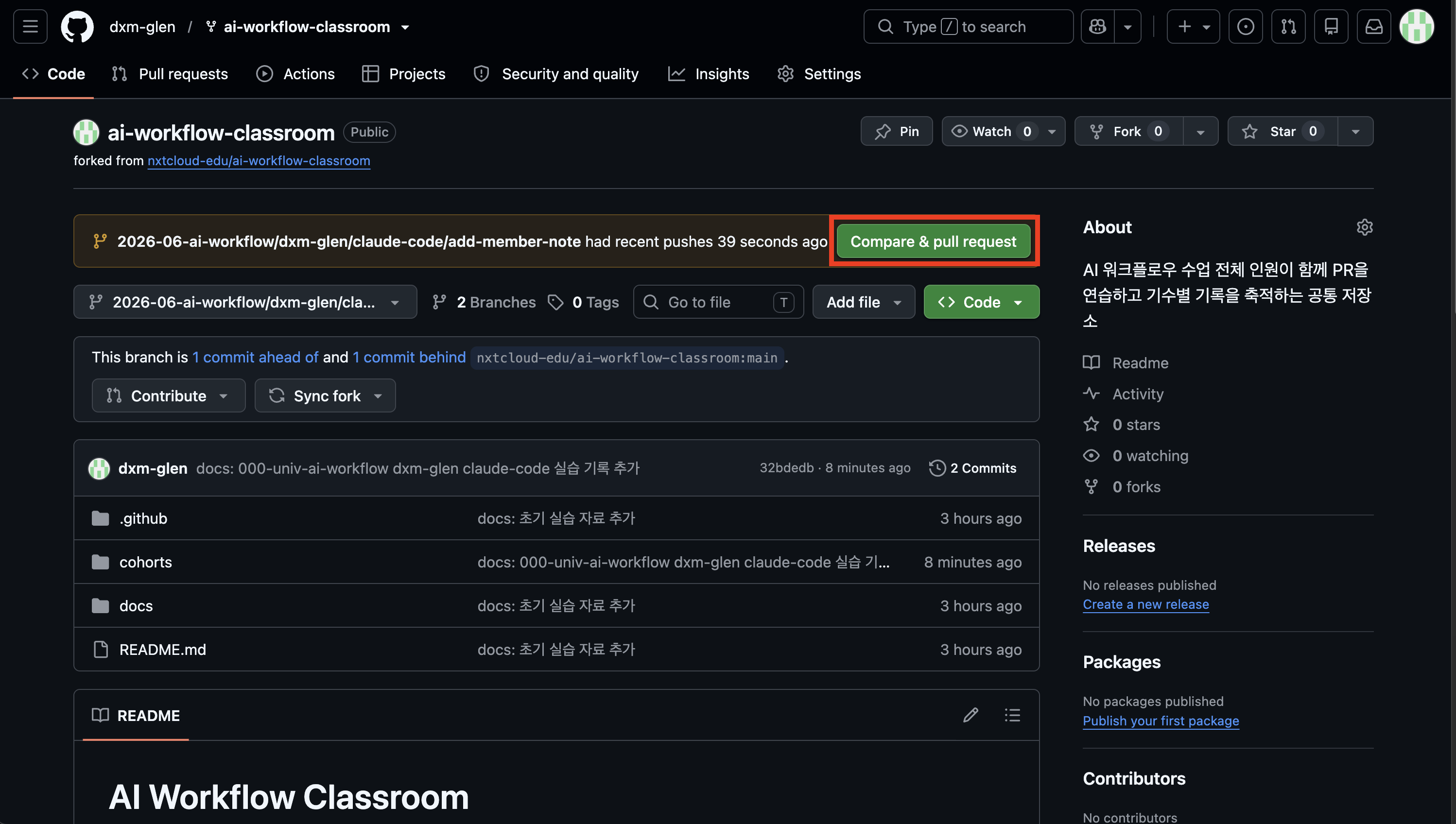
Task: View 0 stars stargazers link
Action: tap(1122, 425)
